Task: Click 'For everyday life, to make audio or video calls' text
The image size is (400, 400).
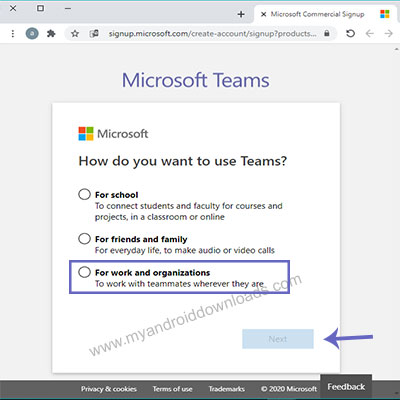Action: click(x=185, y=250)
